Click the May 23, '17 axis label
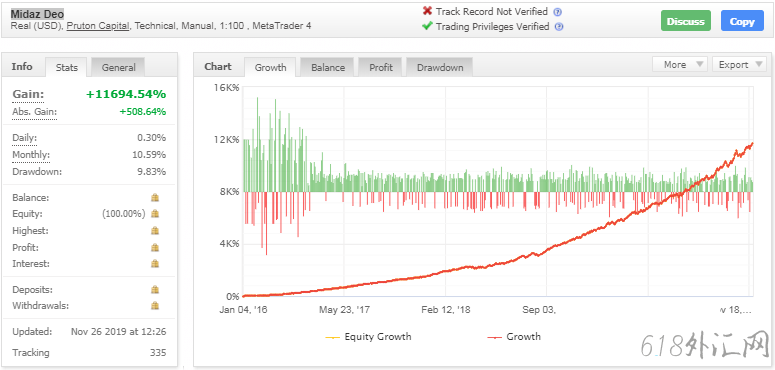775x370 pixels. [x=344, y=310]
